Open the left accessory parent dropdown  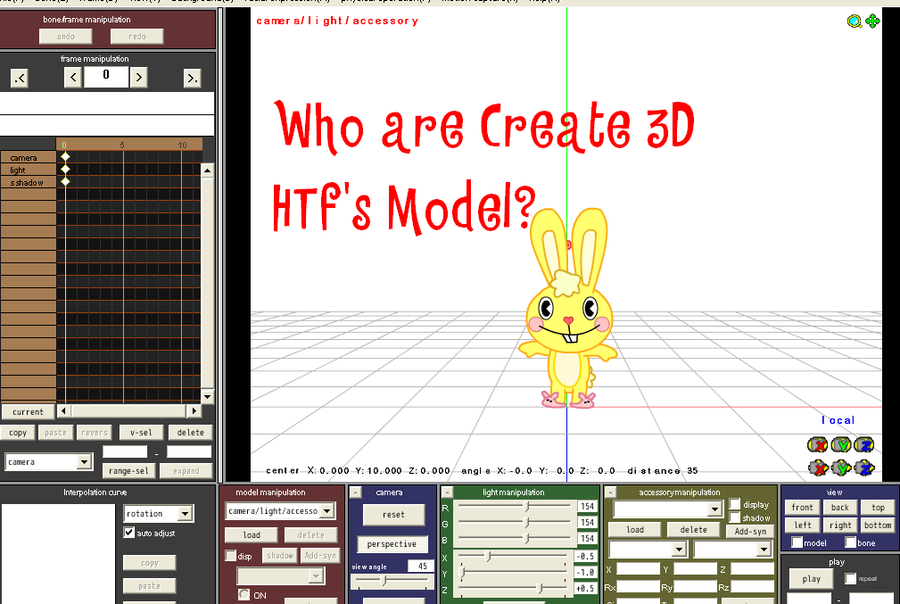pos(679,549)
